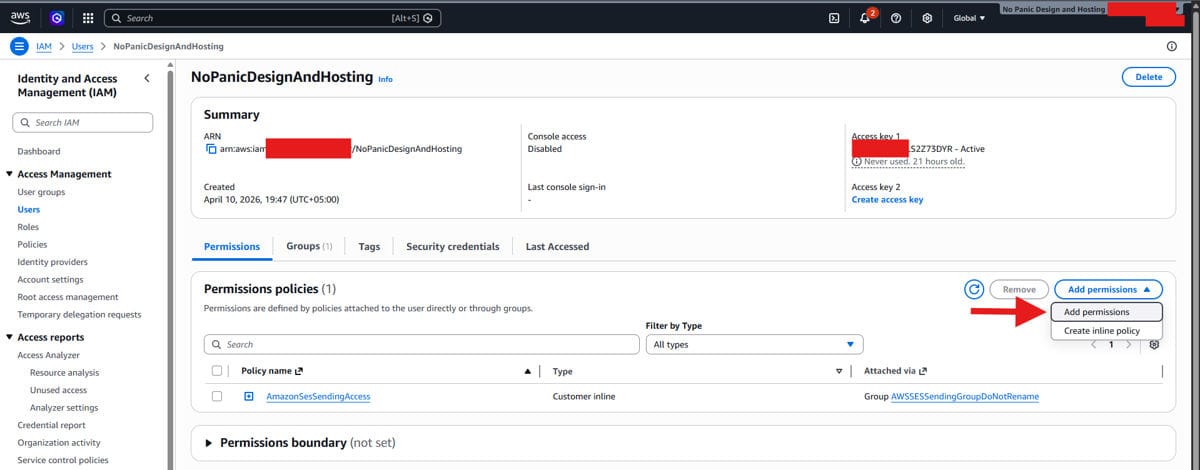1200x470 pixels.
Task: Toggle the hamburger navigation menu
Action: pos(19,46)
